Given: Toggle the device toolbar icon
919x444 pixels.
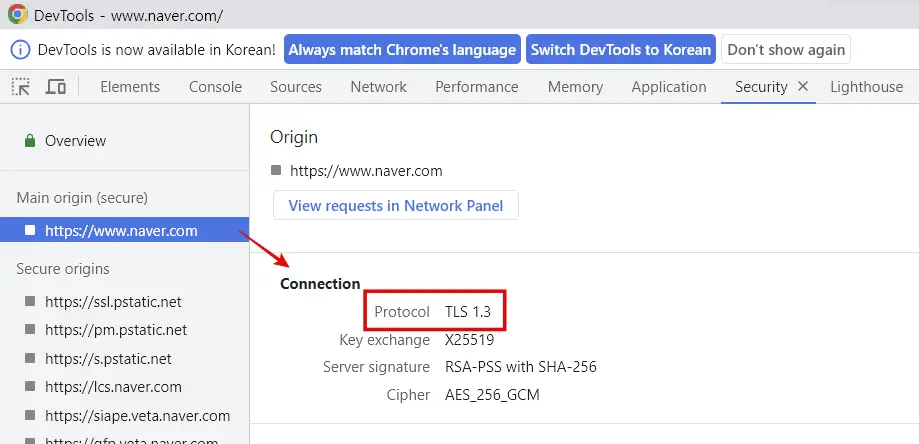Looking at the screenshot, I should pyautogui.click(x=56, y=87).
